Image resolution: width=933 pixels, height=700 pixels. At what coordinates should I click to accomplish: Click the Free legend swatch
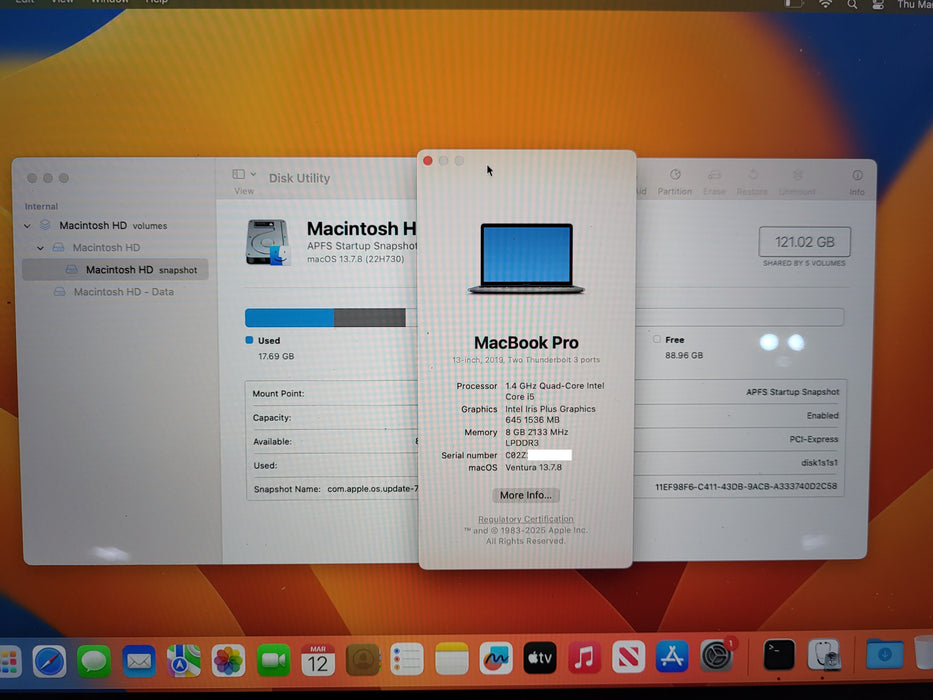point(657,339)
